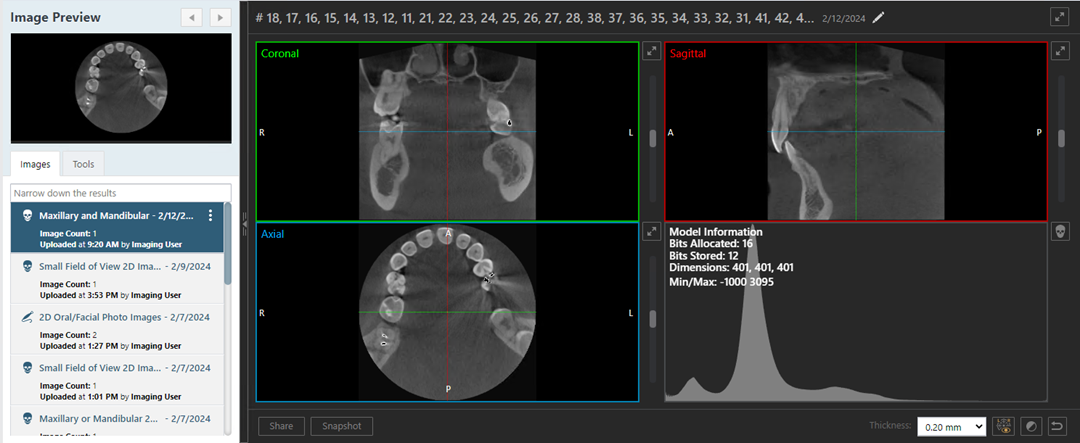Maximize the Axial view pane
This screenshot has width=1080, height=443.
650,231
